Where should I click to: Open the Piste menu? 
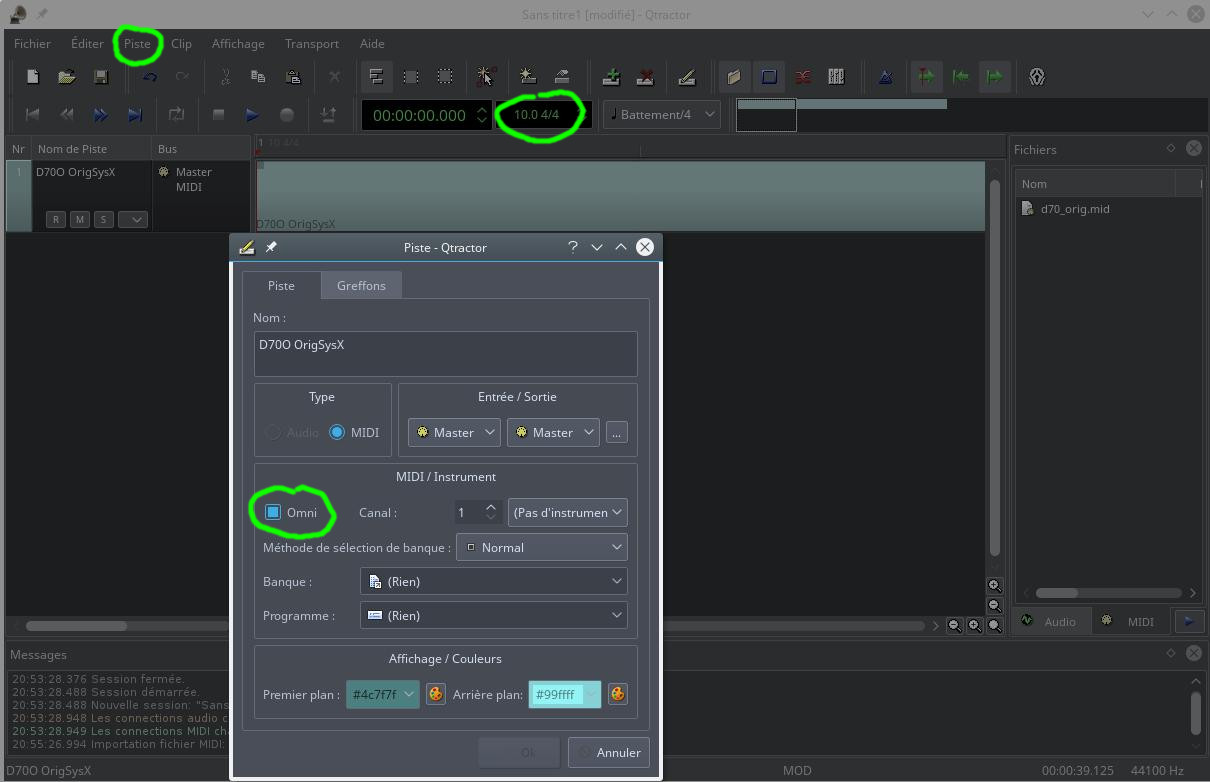point(137,44)
